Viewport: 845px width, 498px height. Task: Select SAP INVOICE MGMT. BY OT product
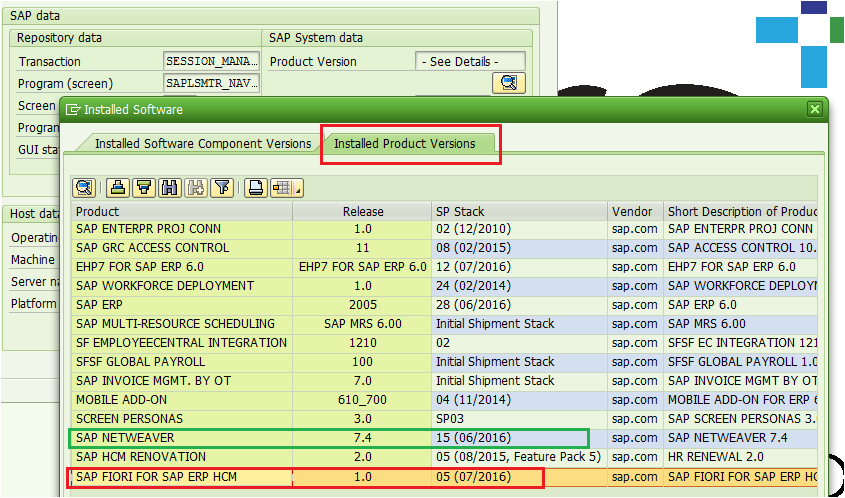182,381
